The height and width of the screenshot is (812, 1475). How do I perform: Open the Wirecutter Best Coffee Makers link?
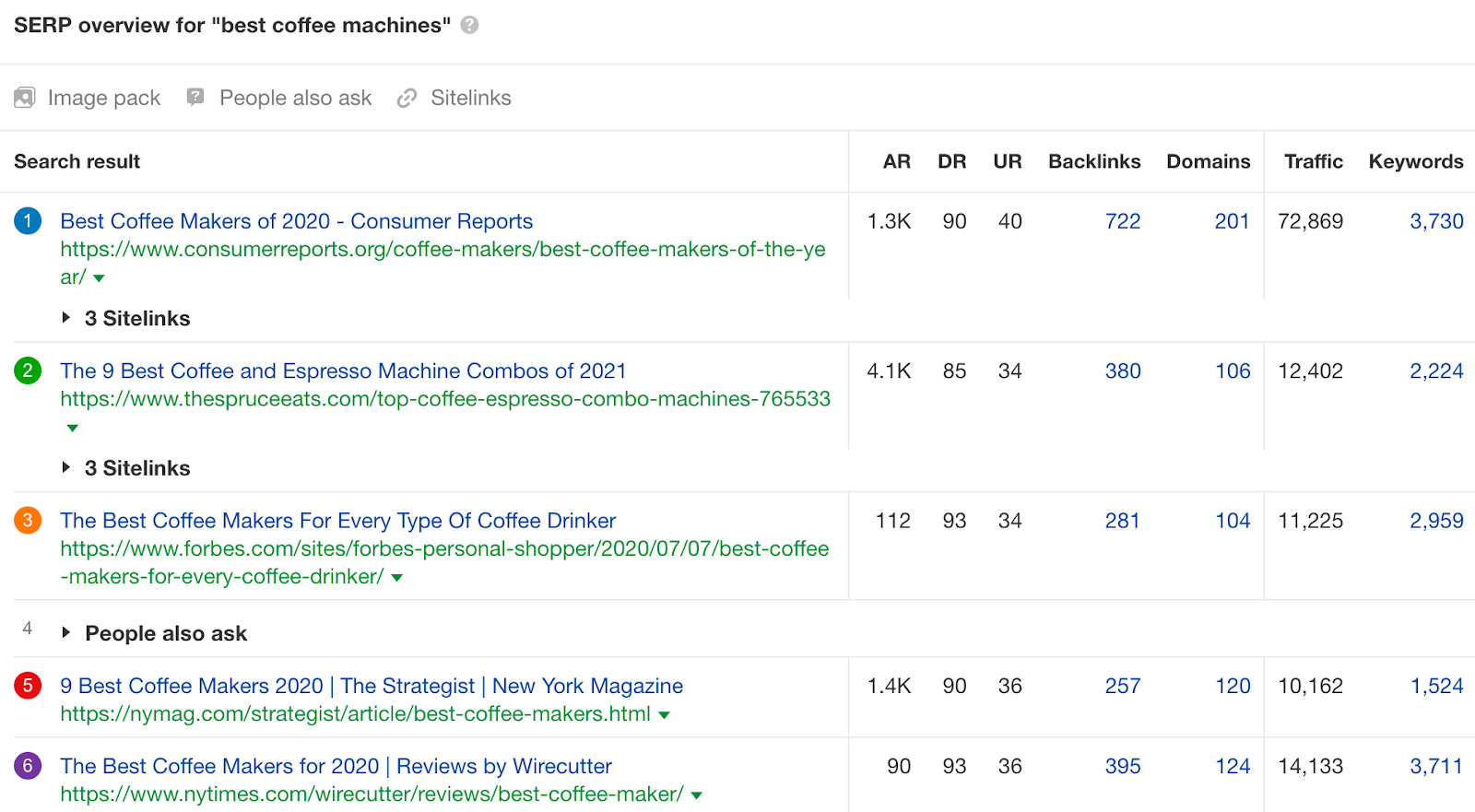coord(336,766)
